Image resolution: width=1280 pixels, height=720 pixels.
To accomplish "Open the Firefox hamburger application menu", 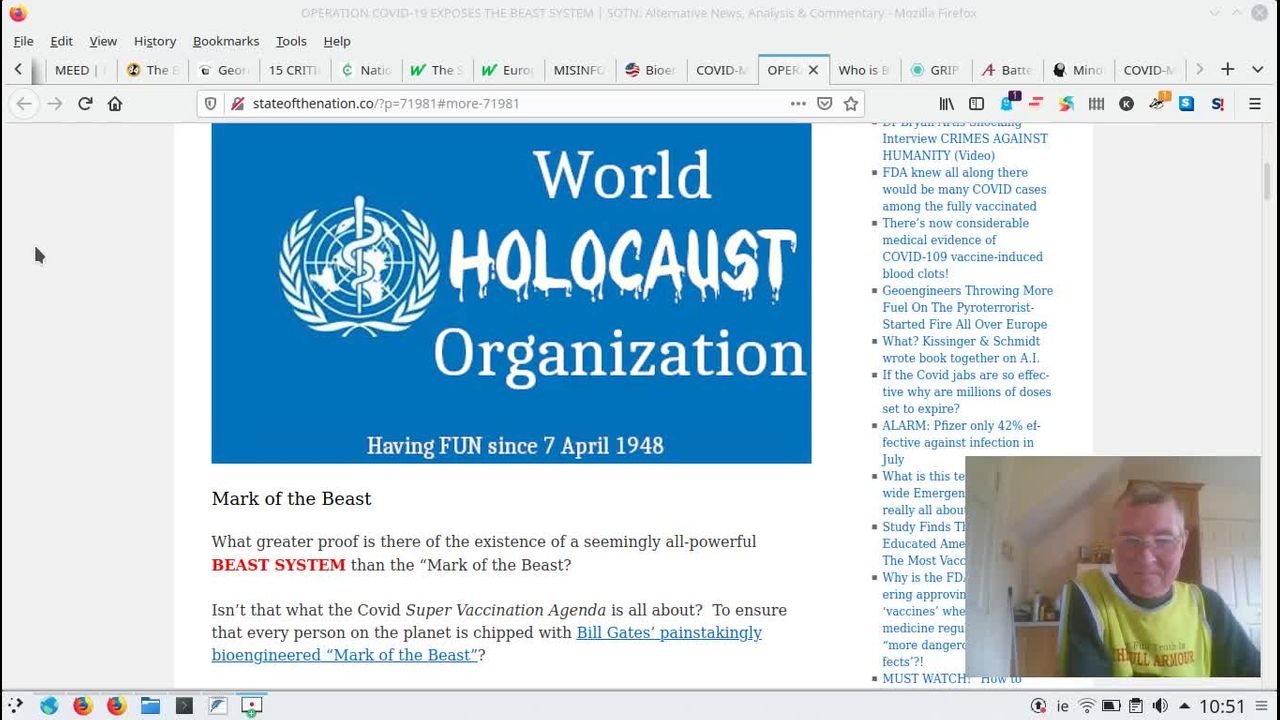I will [x=1255, y=103].
